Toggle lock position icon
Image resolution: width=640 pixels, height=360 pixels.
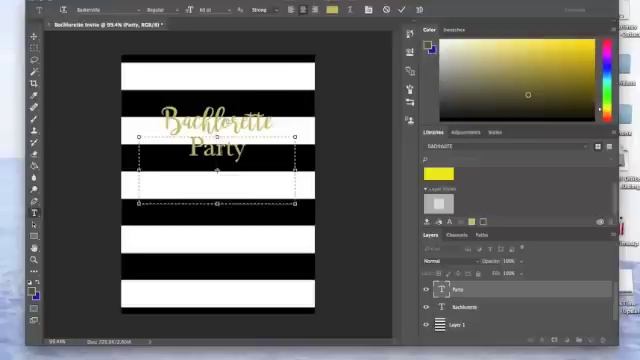click(458, 273)
